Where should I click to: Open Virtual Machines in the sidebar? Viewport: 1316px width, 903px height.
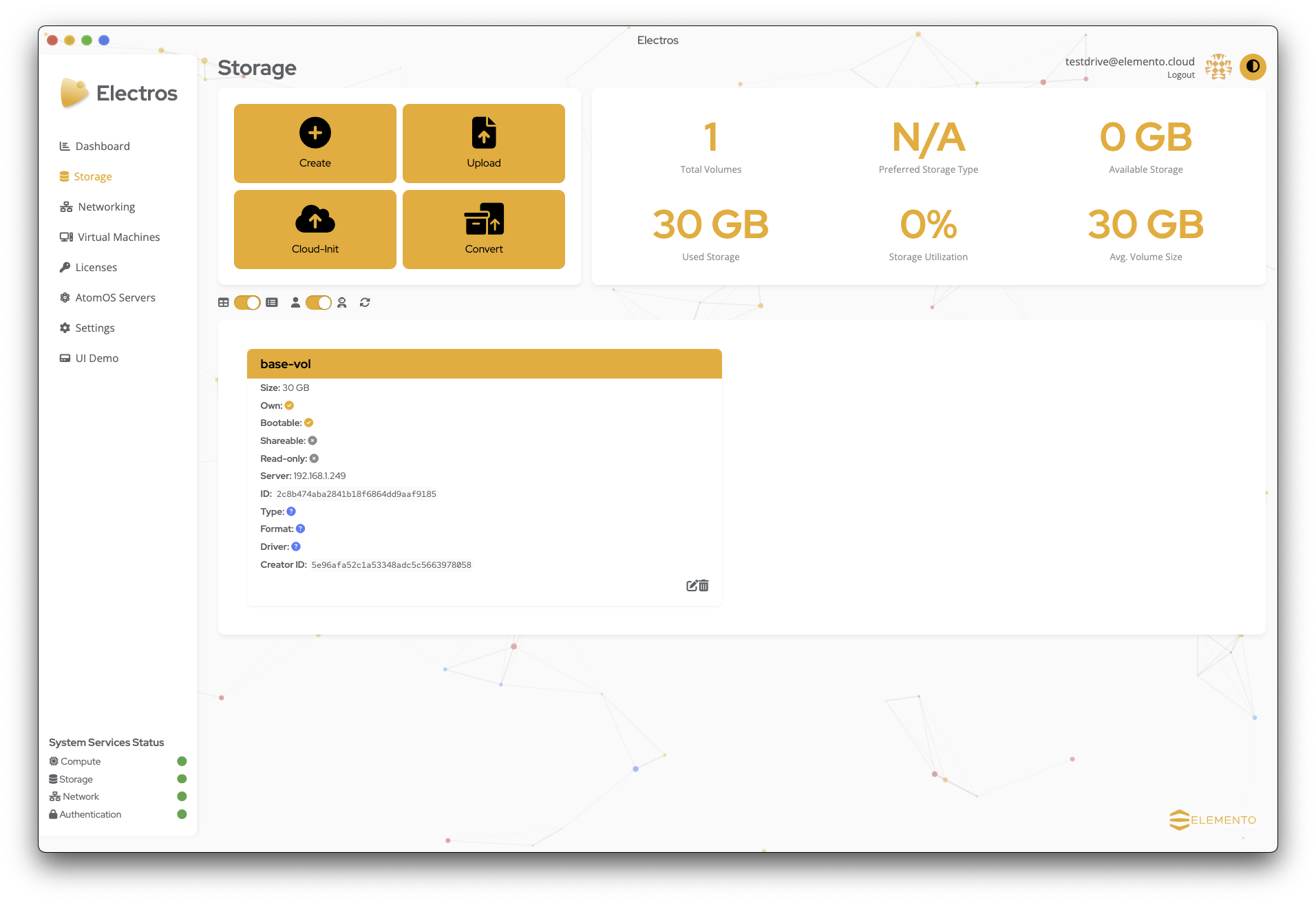point(109,237)
